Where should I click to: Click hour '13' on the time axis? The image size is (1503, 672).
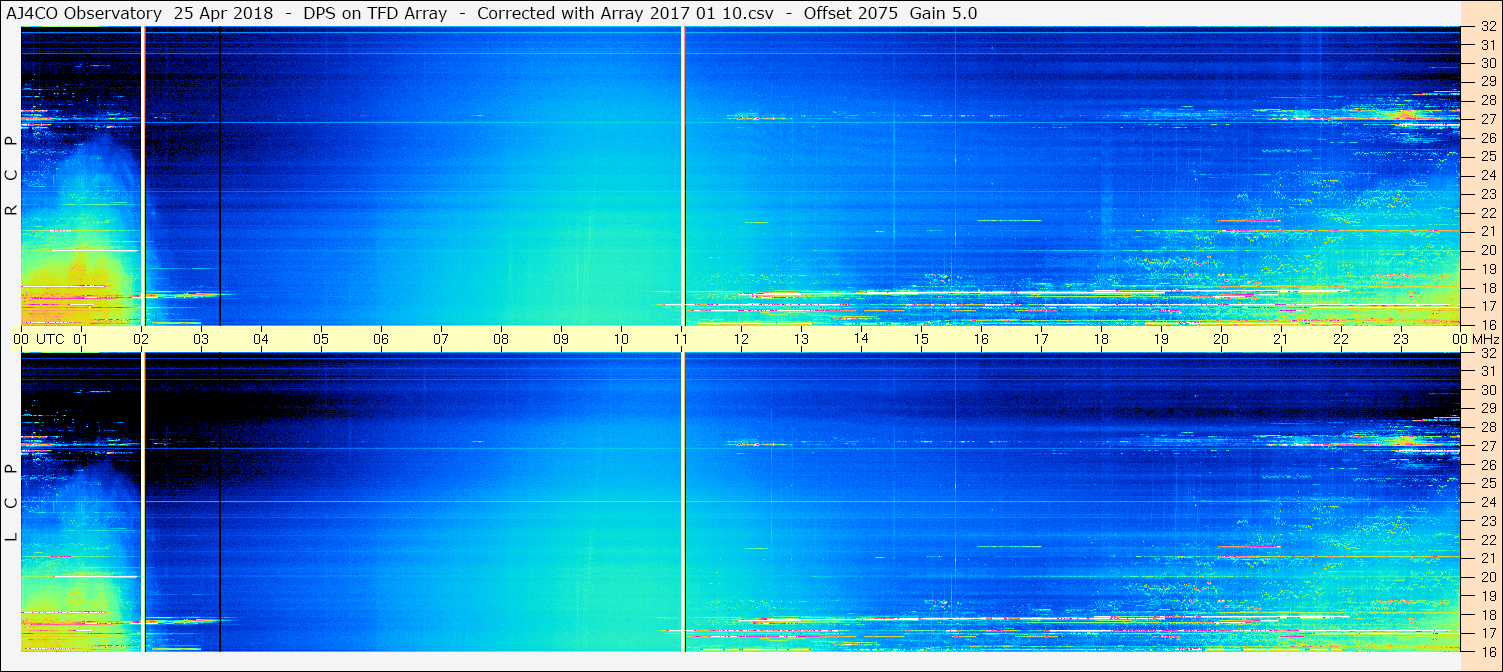tap(801, 339)
